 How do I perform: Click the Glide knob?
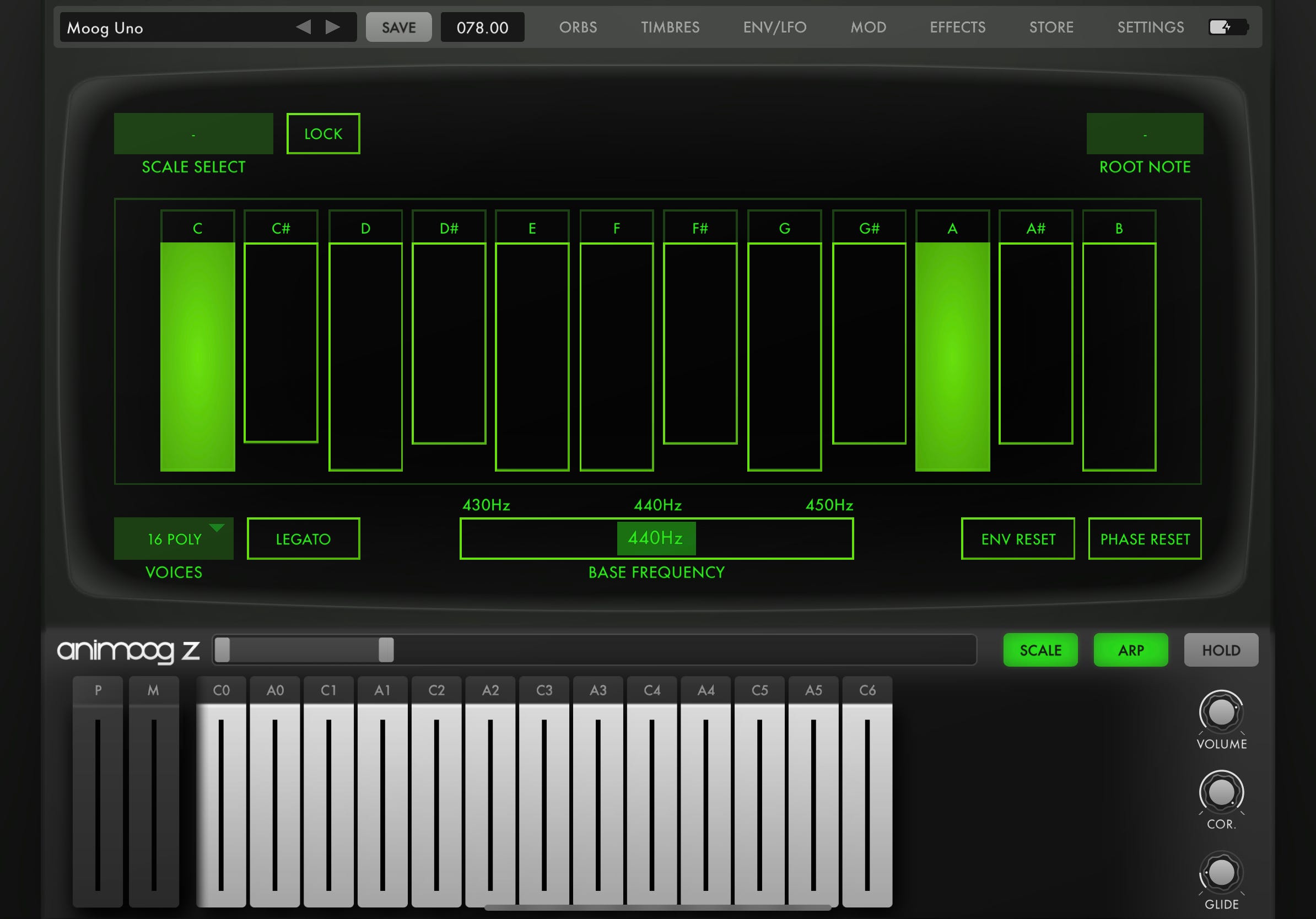(x=1221, y=873)
